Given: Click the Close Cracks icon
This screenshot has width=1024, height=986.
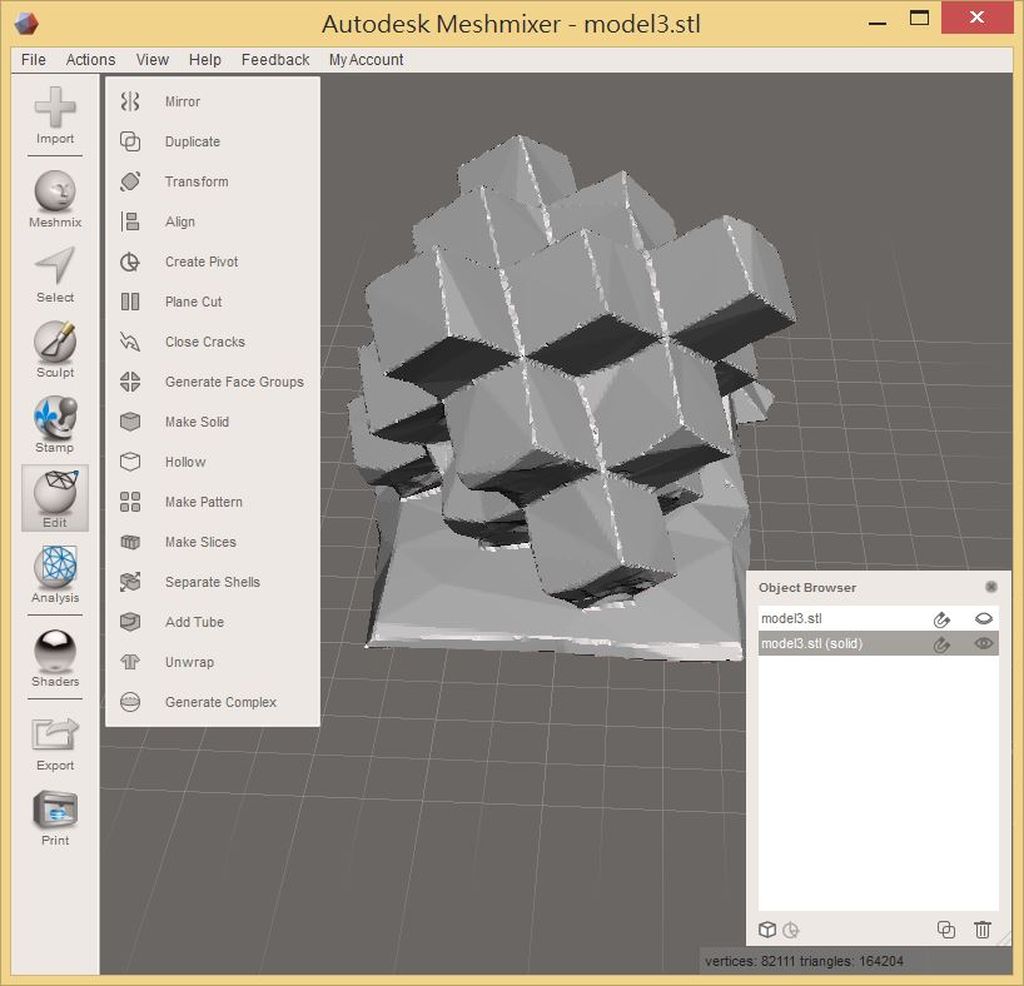Looking at the screenshot, I should (130, 342).
